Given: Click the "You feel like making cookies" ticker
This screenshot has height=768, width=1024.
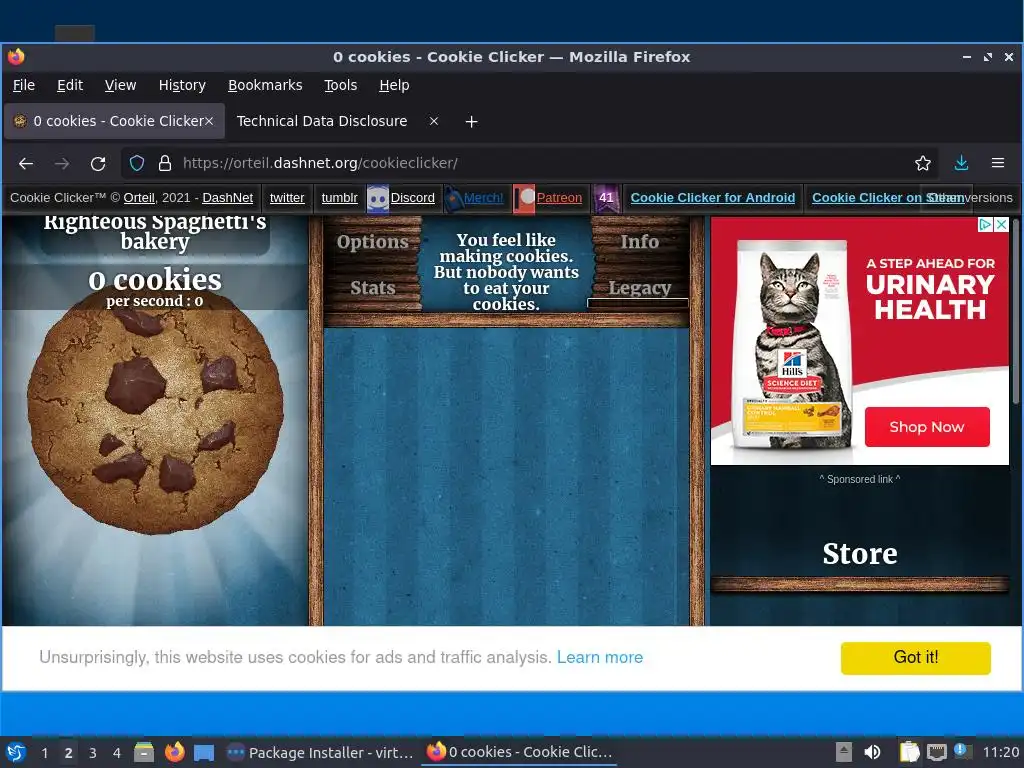Looking at the screenshot, I should 506,272.
